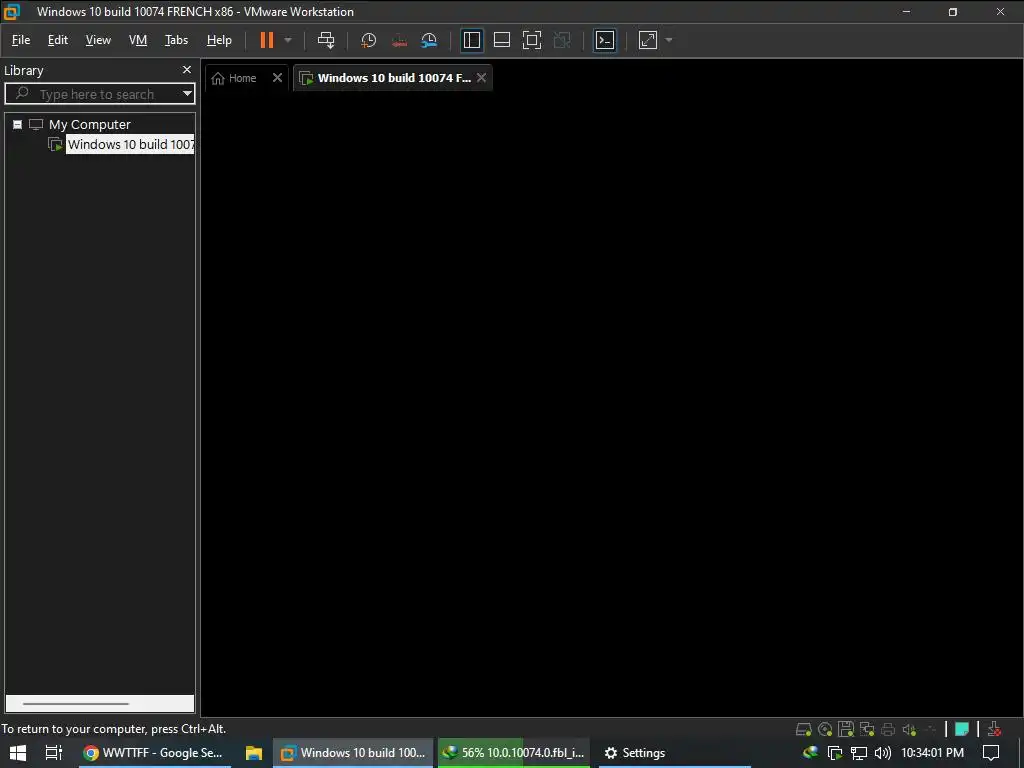
Task: Click the disabled Unity mode icon
Action: coord(562,40)
